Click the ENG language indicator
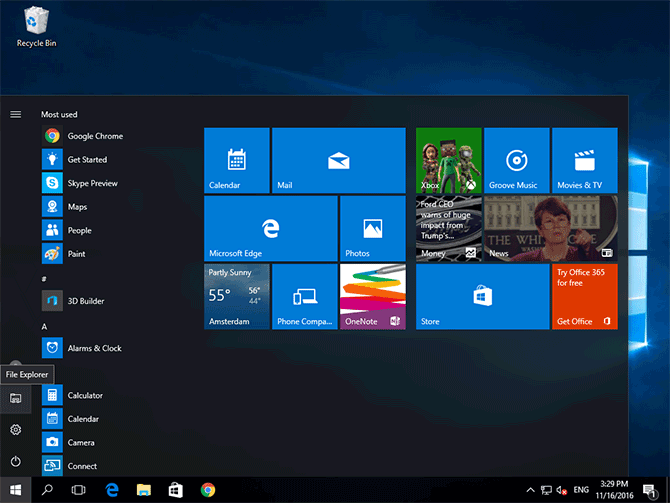670x503 pixels. tap(581, 490)
